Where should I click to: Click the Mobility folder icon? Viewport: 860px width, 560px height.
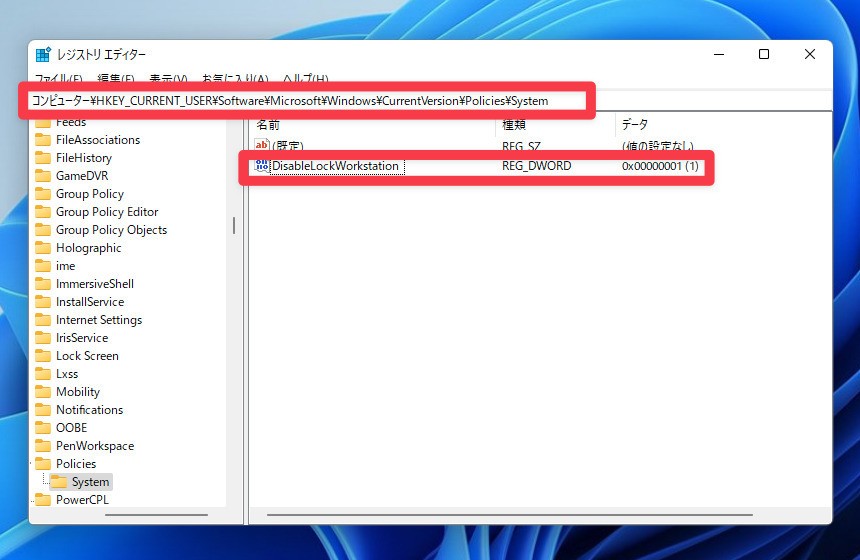43,392
